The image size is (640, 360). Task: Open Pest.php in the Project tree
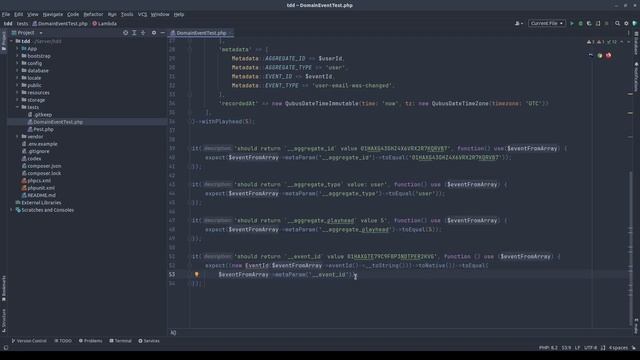(x=41, y=129)
